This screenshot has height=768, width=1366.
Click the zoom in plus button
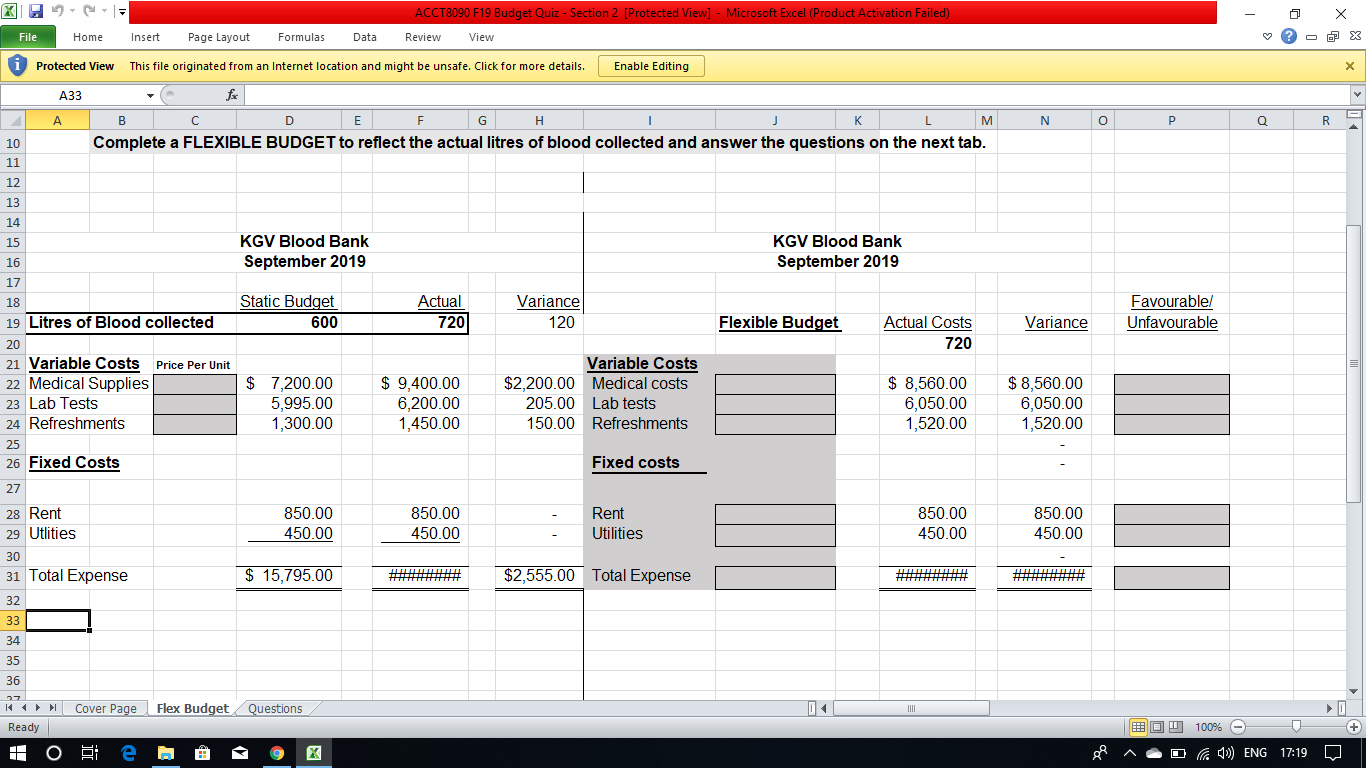click(x=1355, y=727)
